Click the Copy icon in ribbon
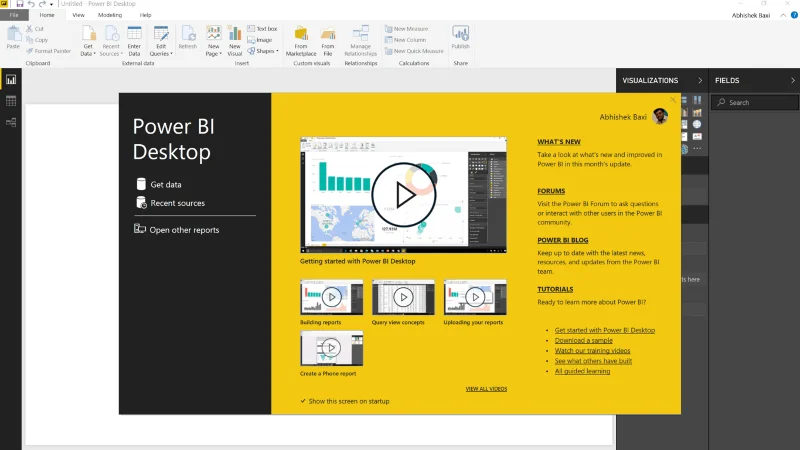Screen dimensions: 800x450 [x=30, y=40]
